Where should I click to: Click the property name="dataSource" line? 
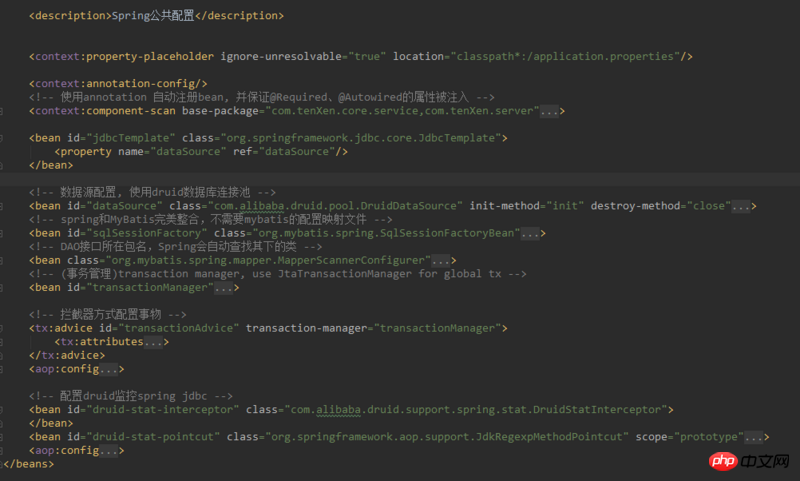pyautogui.click(x=201, y=151)
